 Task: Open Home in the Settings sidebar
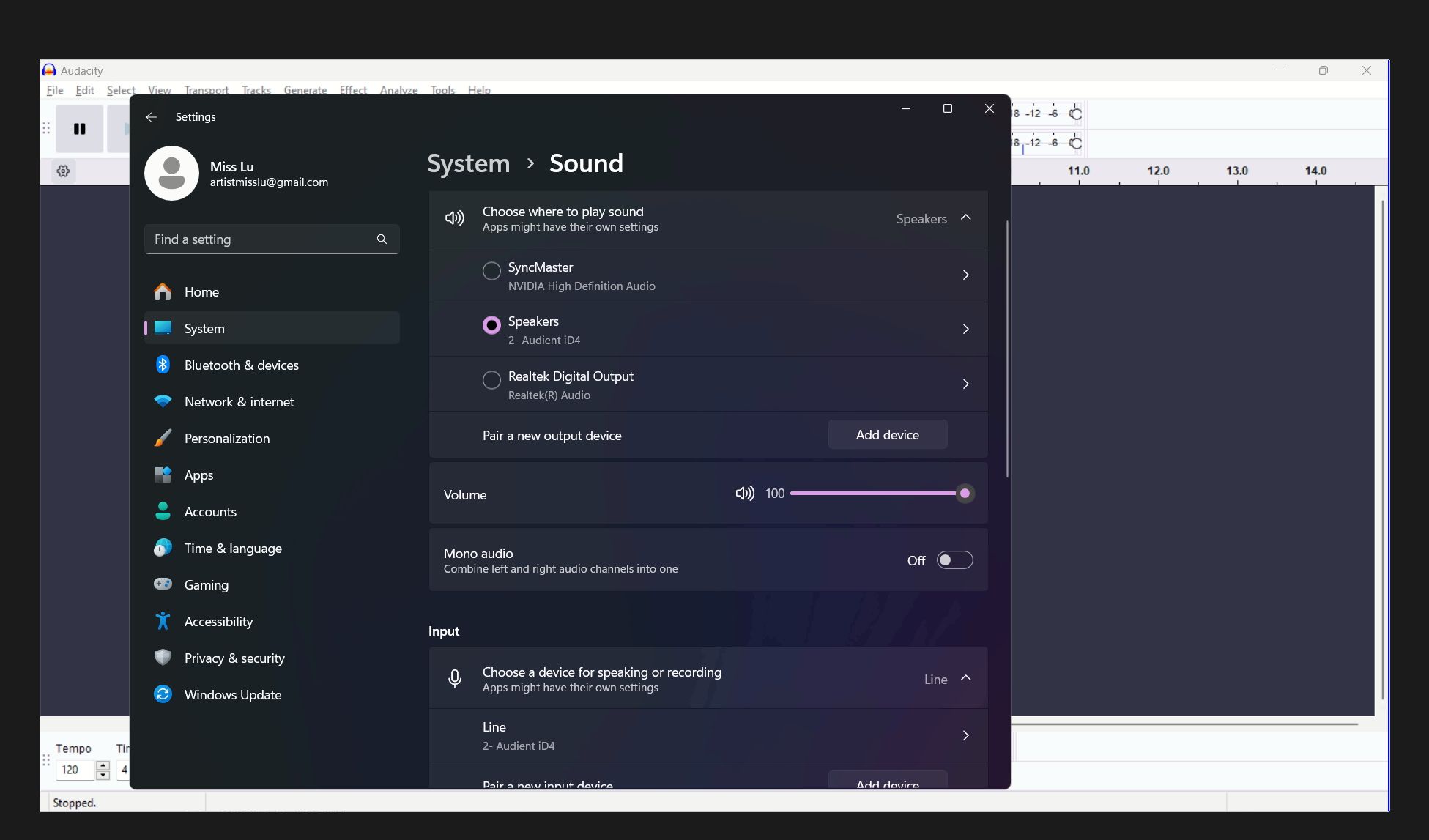coord(272,291)
